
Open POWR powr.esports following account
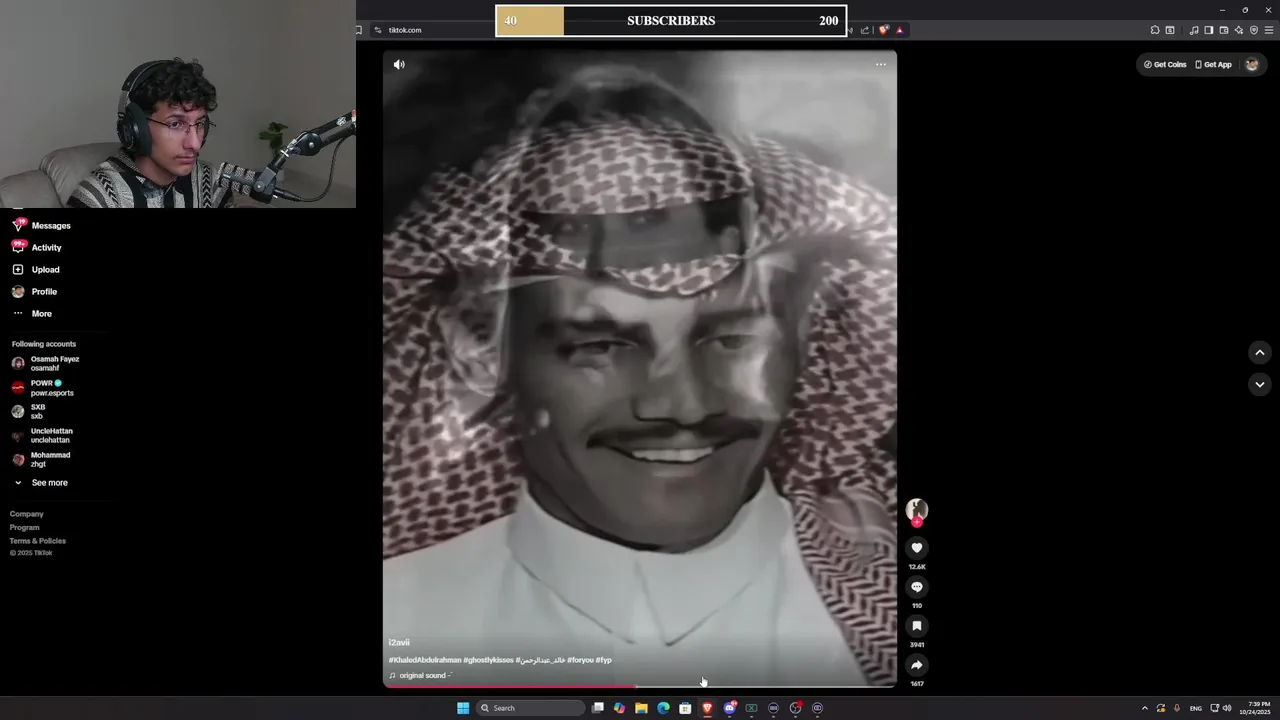click(42, 388)
